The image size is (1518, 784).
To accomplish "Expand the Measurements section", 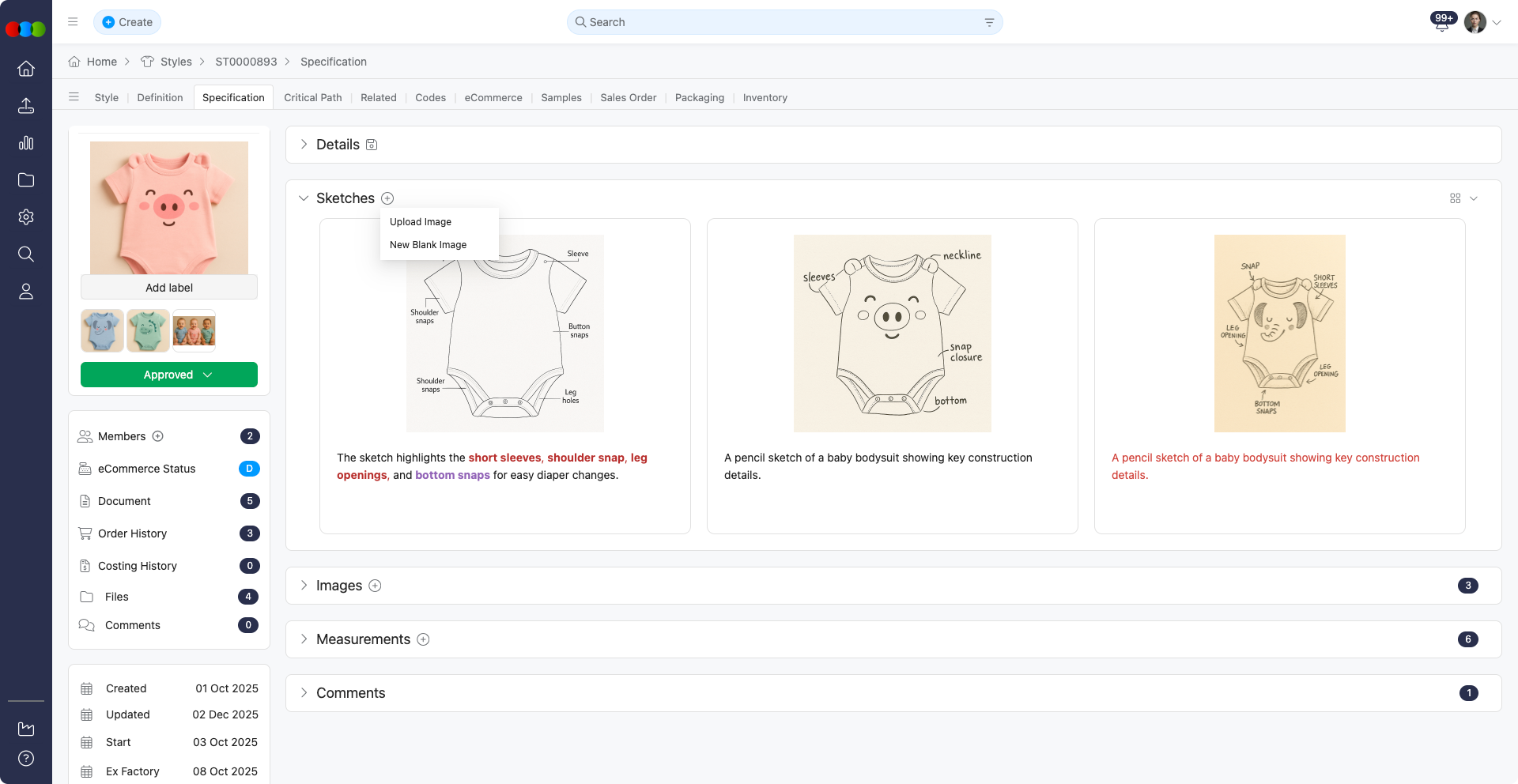I will tap(304, 639).
